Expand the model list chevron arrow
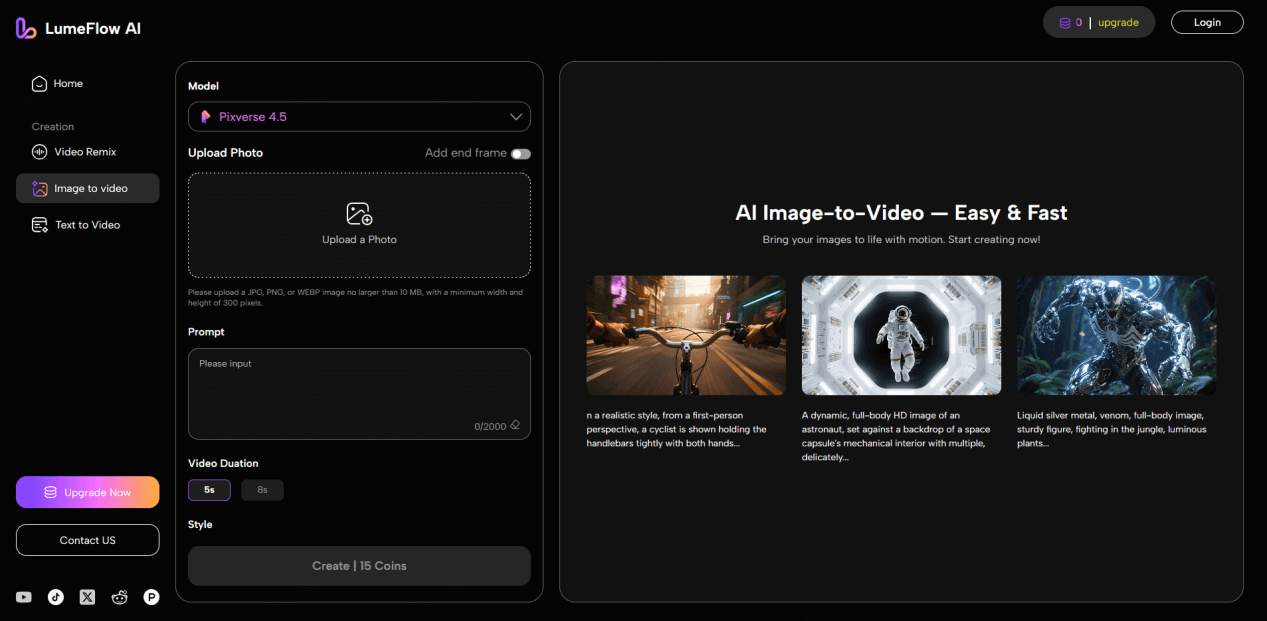Screen dimensions: 1267x621 pyautogui.click(x=516, y=117)
